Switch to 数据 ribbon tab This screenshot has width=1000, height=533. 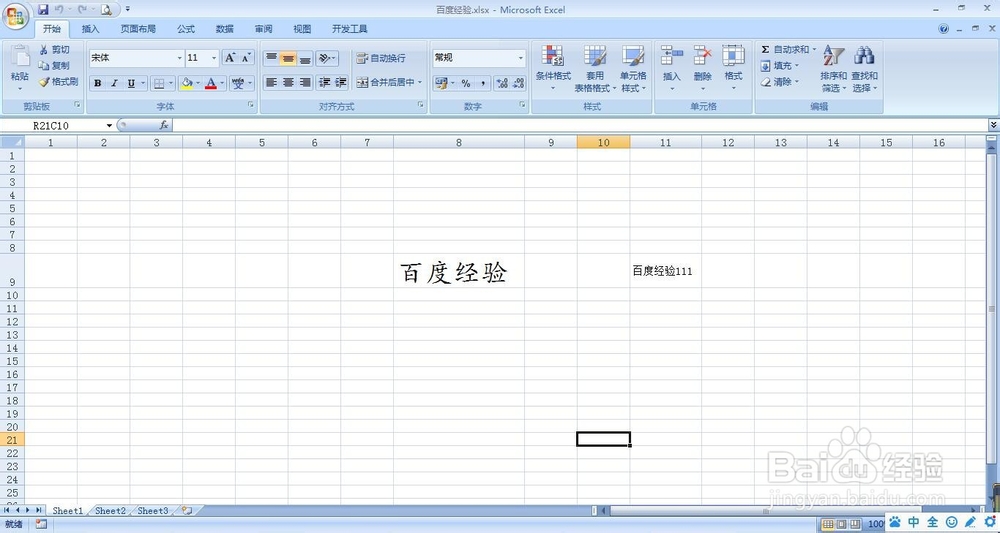(x=224, y=29)
